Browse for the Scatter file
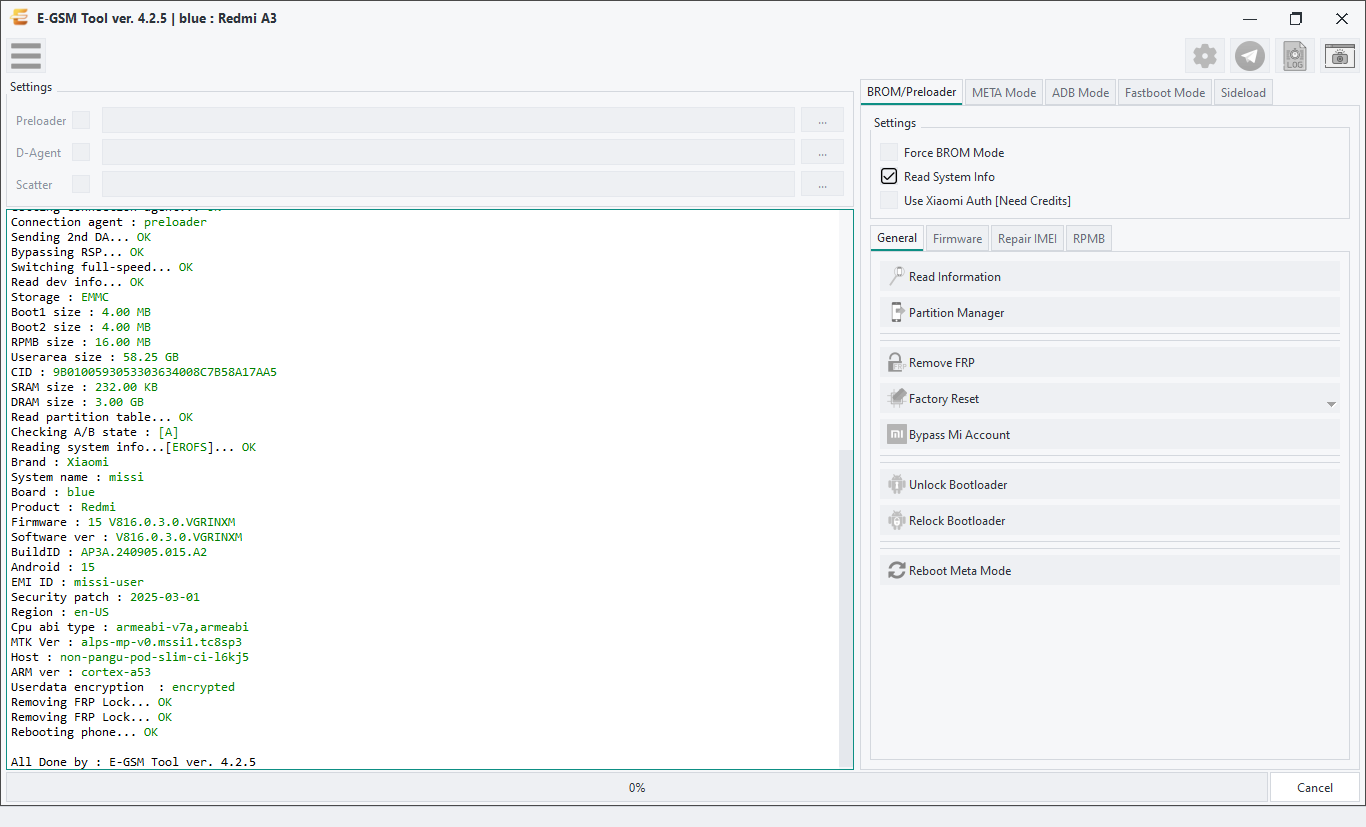Screen dimensions: 1366x827 [x=822, y=184]
